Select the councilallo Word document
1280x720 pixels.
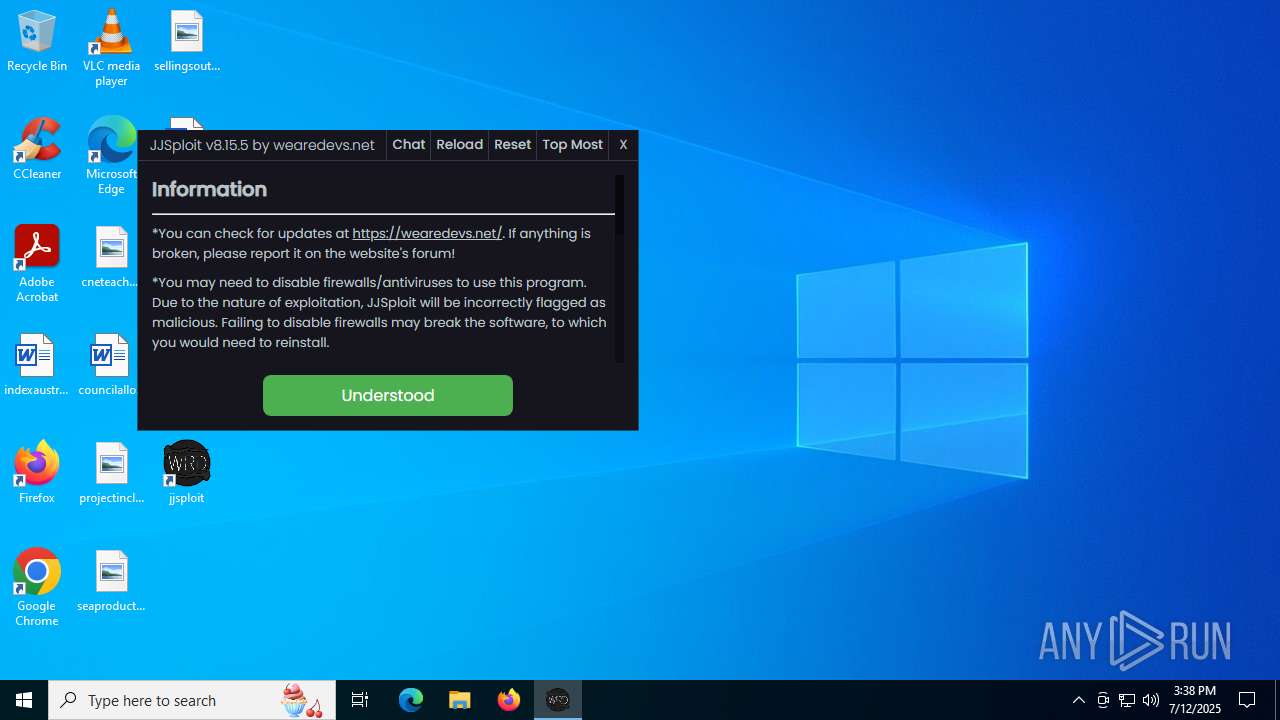point(108,366)
